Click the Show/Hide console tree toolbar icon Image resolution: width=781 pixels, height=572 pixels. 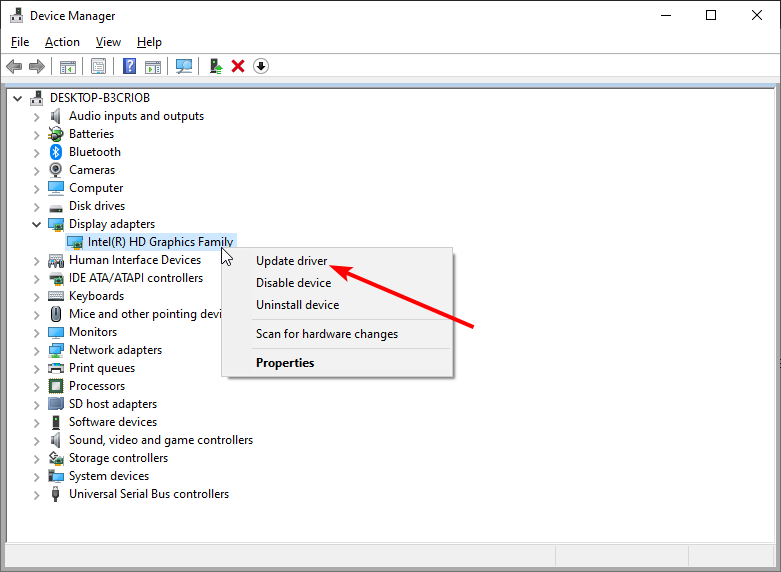coord(68,66)
